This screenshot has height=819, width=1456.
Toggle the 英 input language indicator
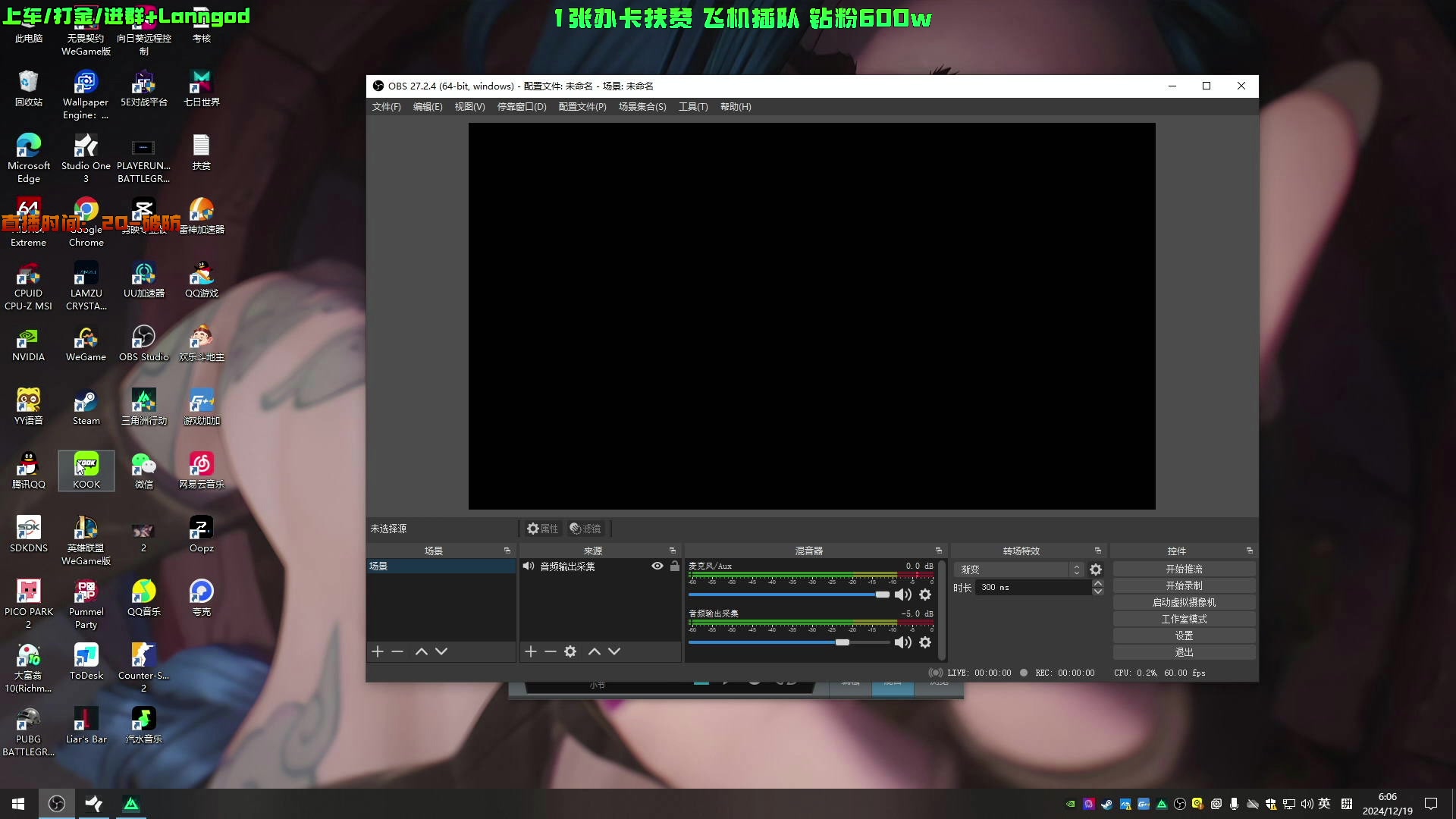coord(1325,804)
